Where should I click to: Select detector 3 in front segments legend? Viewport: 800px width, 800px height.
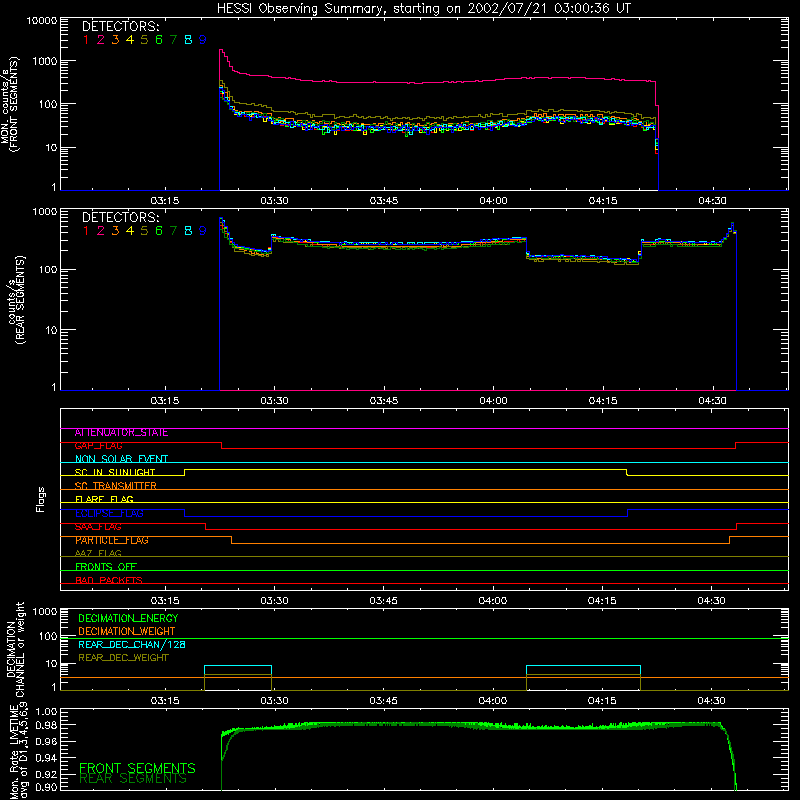[x=115, y=40]
